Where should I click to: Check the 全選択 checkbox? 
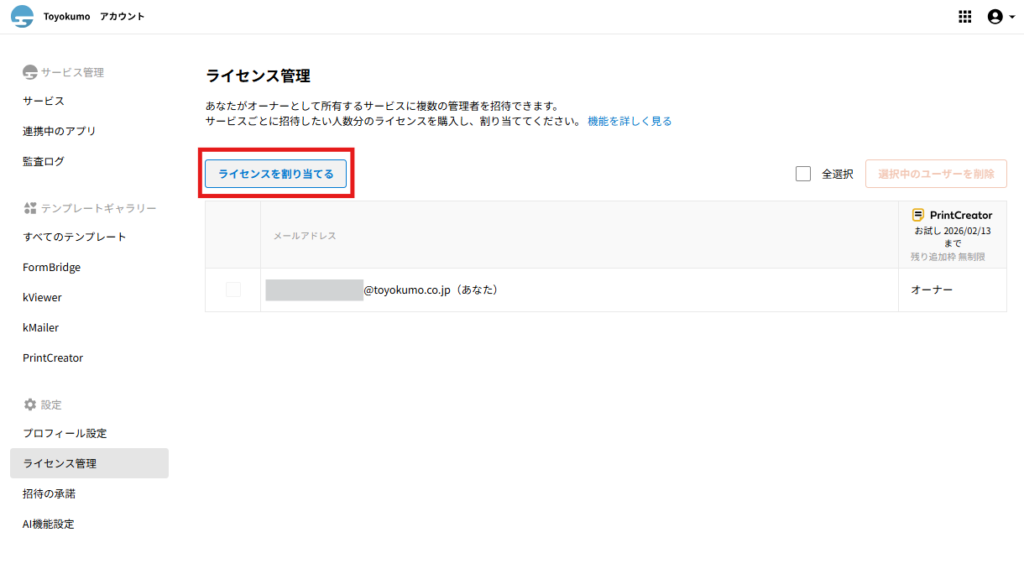coord(803,174)
